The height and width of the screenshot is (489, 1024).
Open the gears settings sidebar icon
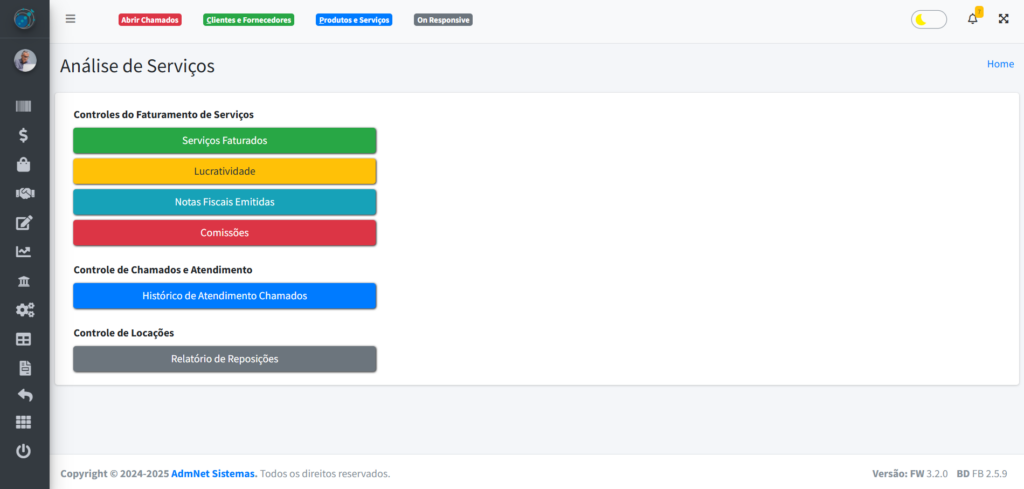tap(24, 310)
